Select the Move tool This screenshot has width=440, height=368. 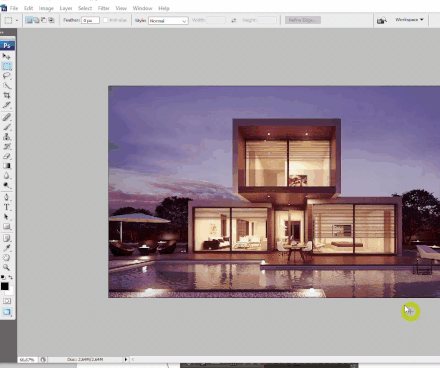pos(6,56)
